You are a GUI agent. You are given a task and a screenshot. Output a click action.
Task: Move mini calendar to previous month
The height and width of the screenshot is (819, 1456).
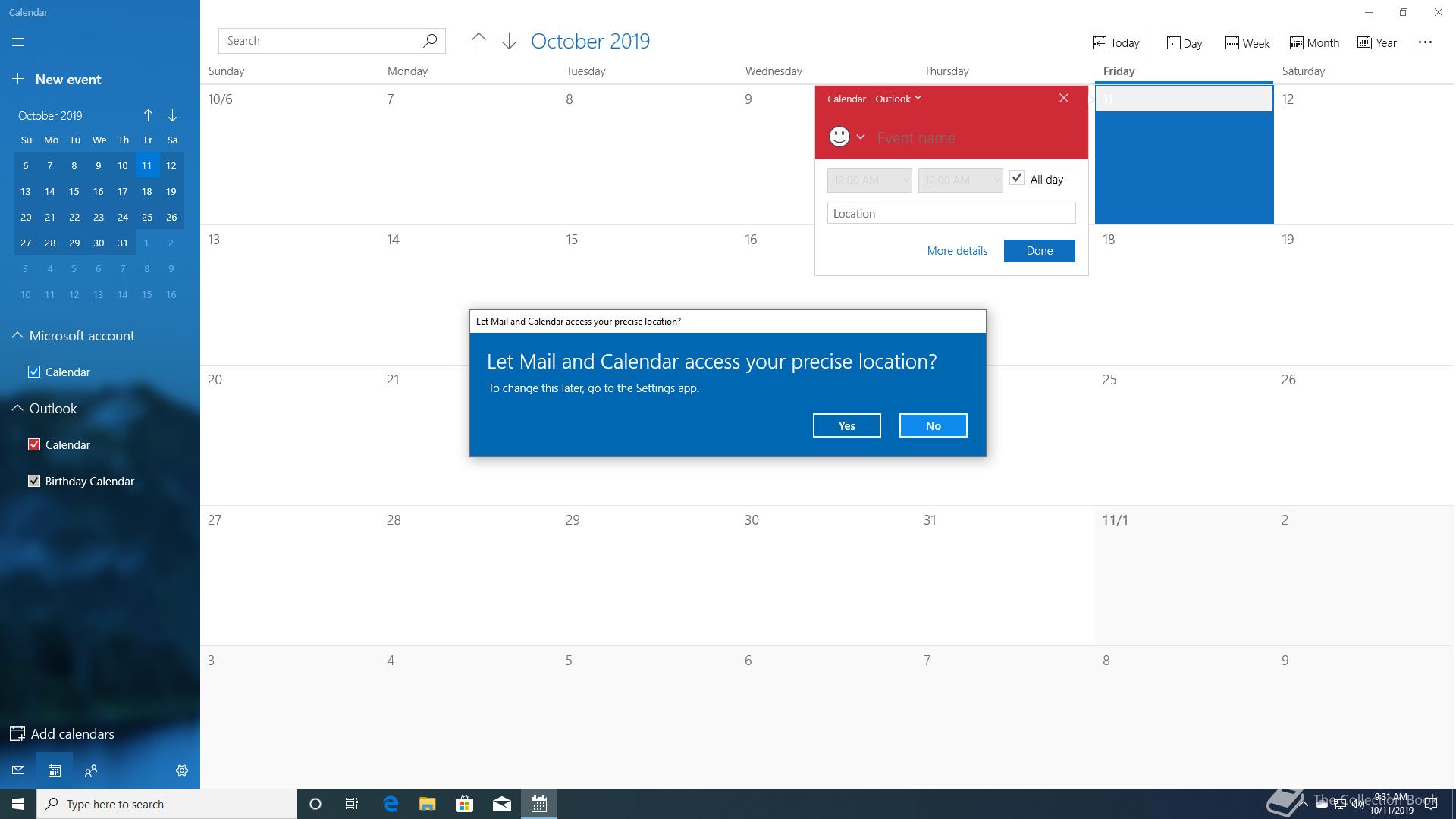coord(148,115)
